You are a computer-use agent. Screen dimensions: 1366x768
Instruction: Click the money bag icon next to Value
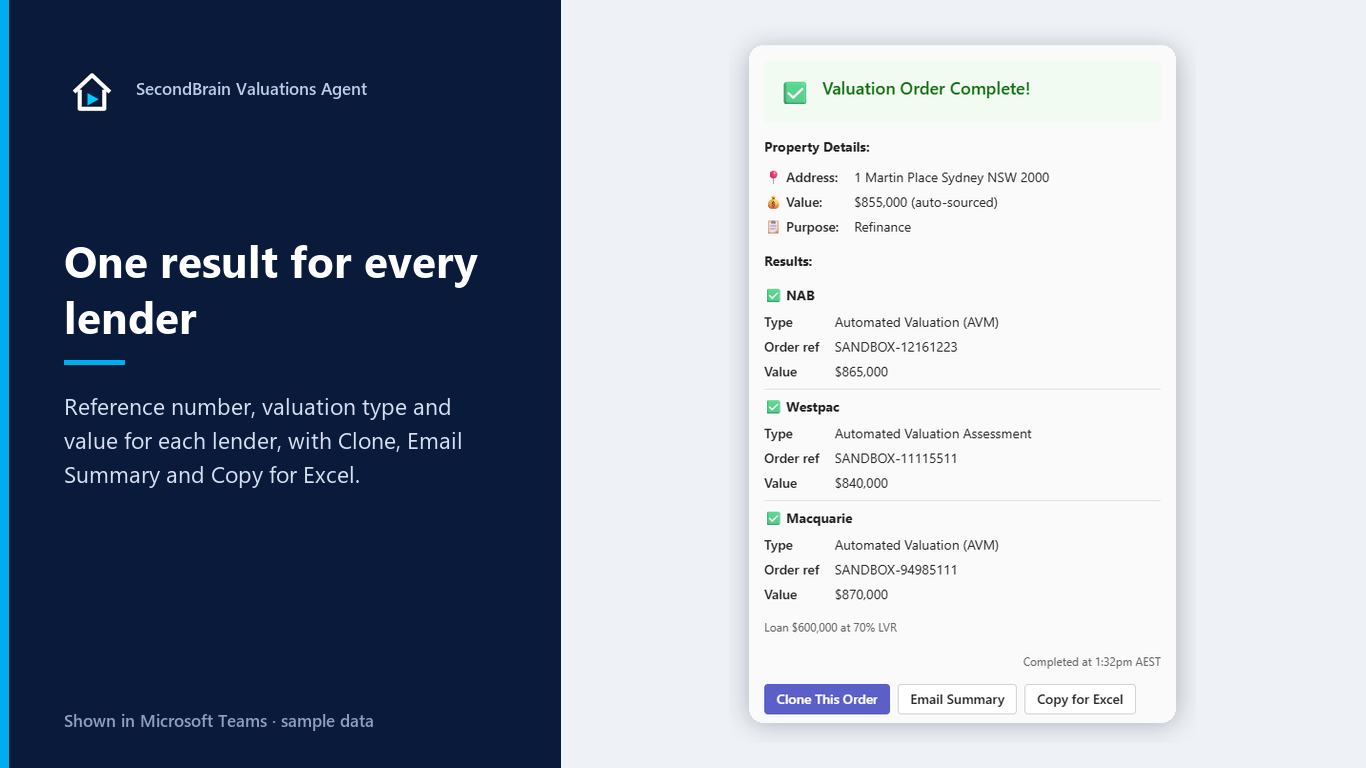coord(773,203)
